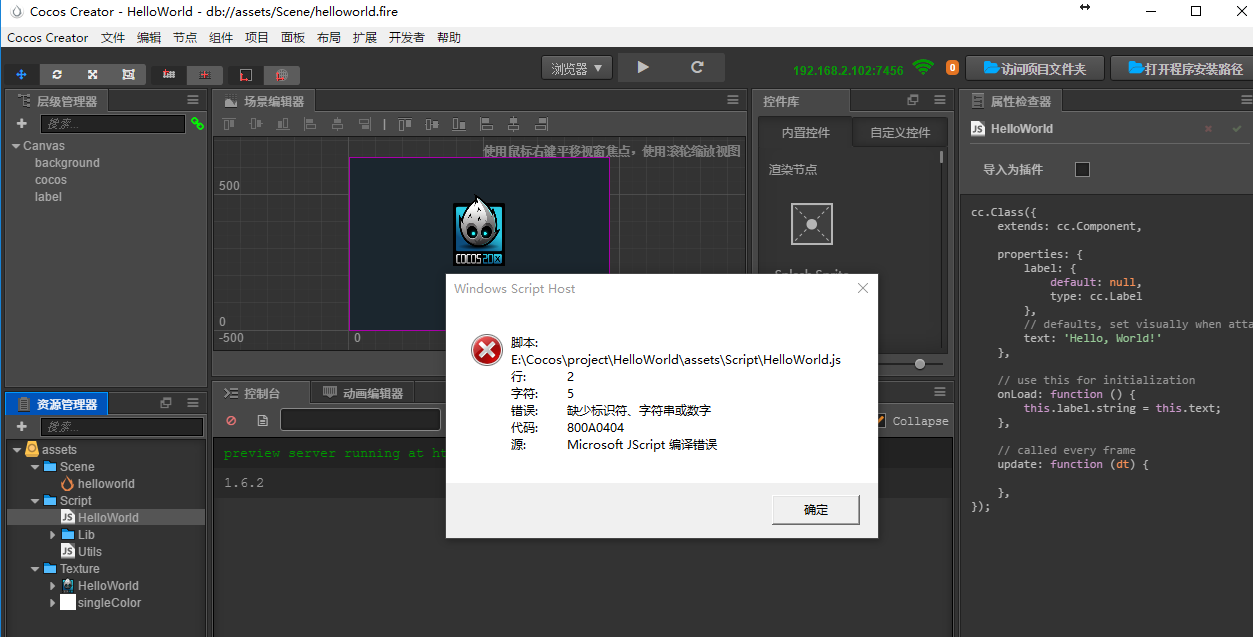Open the scene editor panel menu
Image resolution: width=1253 pixels, height=637 pixels.
pos(733,100)
